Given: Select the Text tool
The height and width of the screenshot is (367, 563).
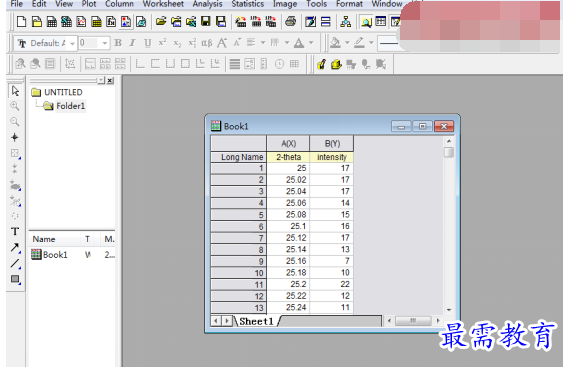Looking at the screenshot, I should pos(15,231).
